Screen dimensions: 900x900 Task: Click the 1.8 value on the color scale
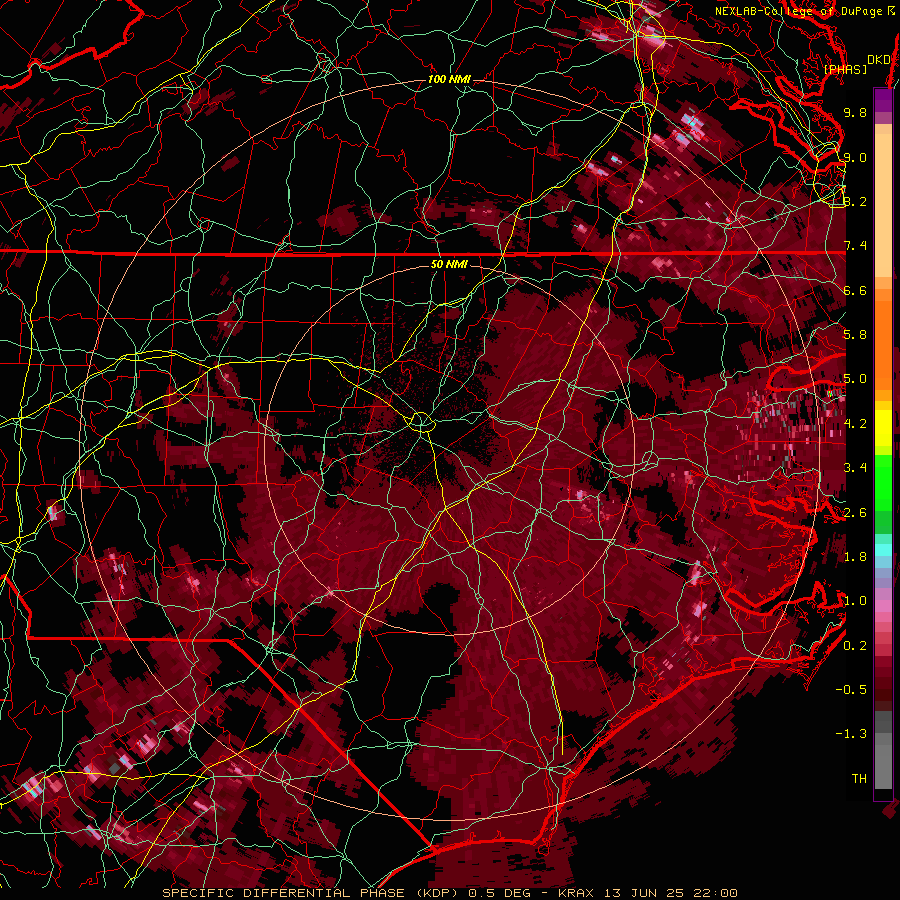855,557
